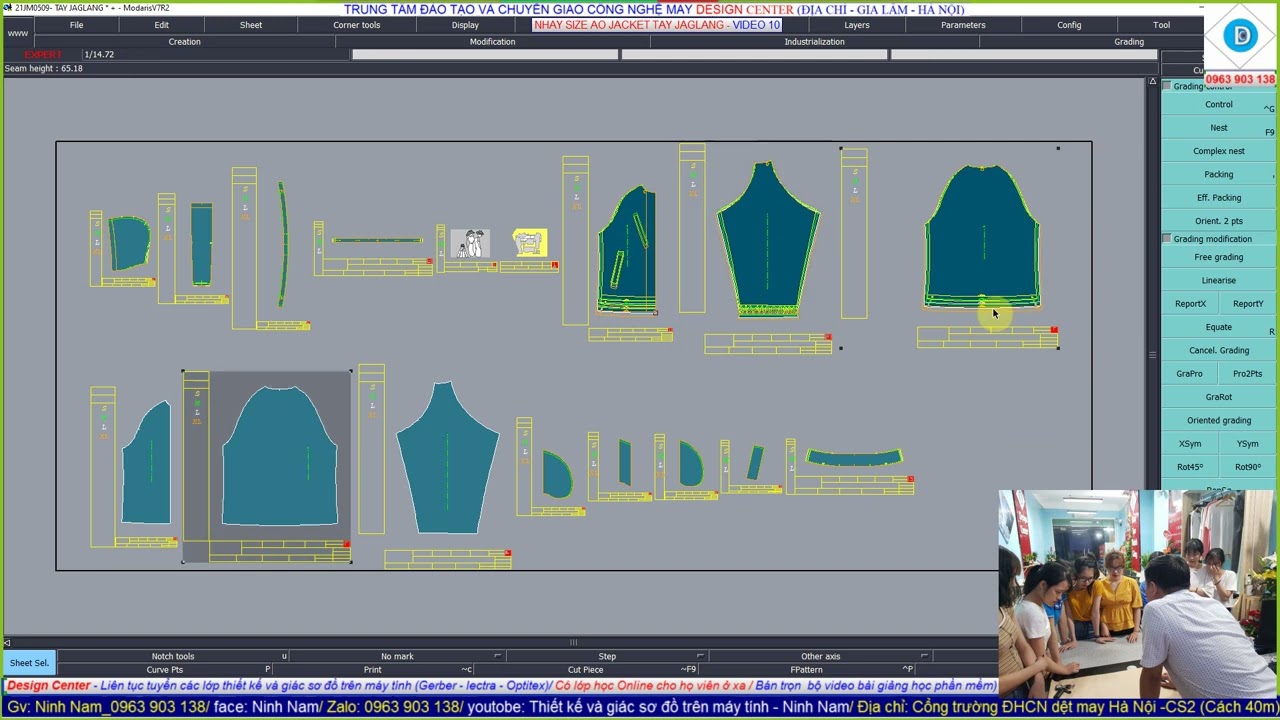This screenshot has width=1280, height=720.
Task: Select the Orient. 2 pts tool
Action: 1218,221
